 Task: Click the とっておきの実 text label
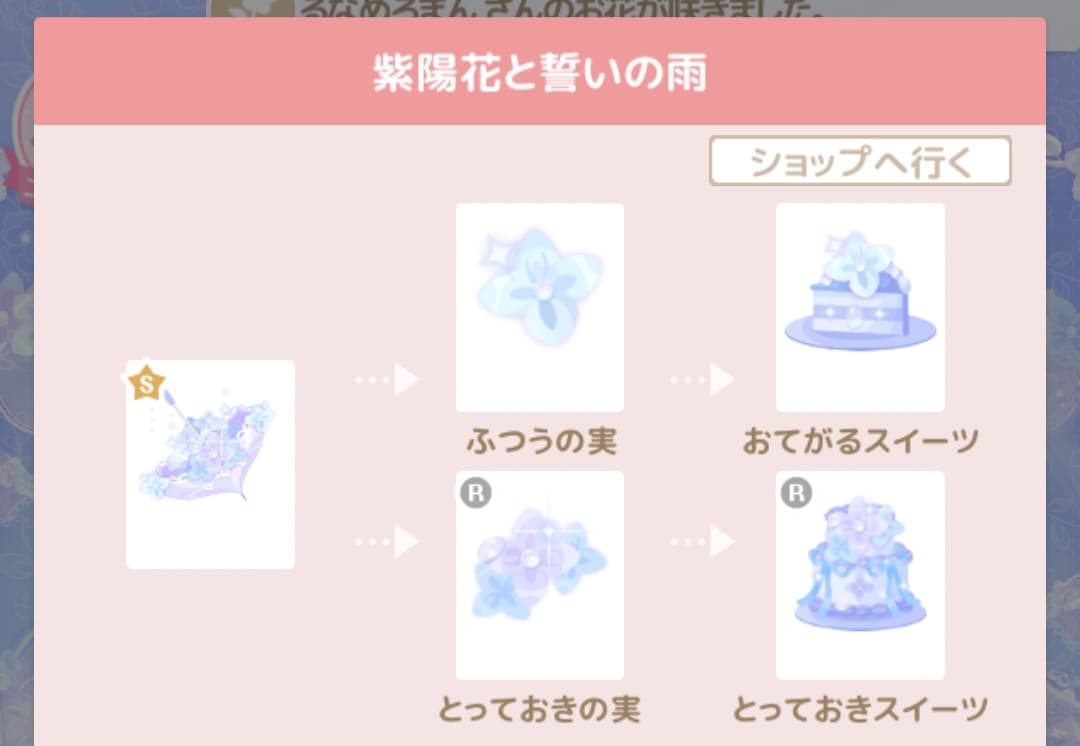pos(540,709)
